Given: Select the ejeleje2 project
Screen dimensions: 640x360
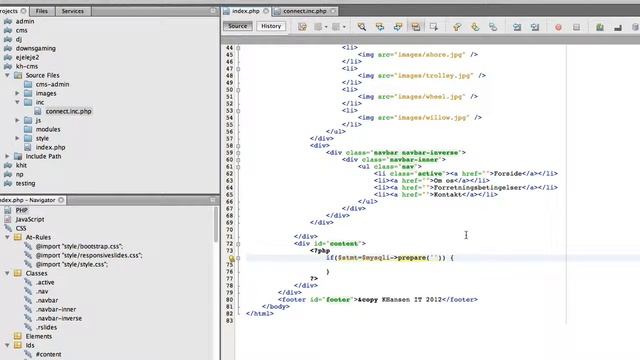Looking at the screenshot, I should 27,57.
